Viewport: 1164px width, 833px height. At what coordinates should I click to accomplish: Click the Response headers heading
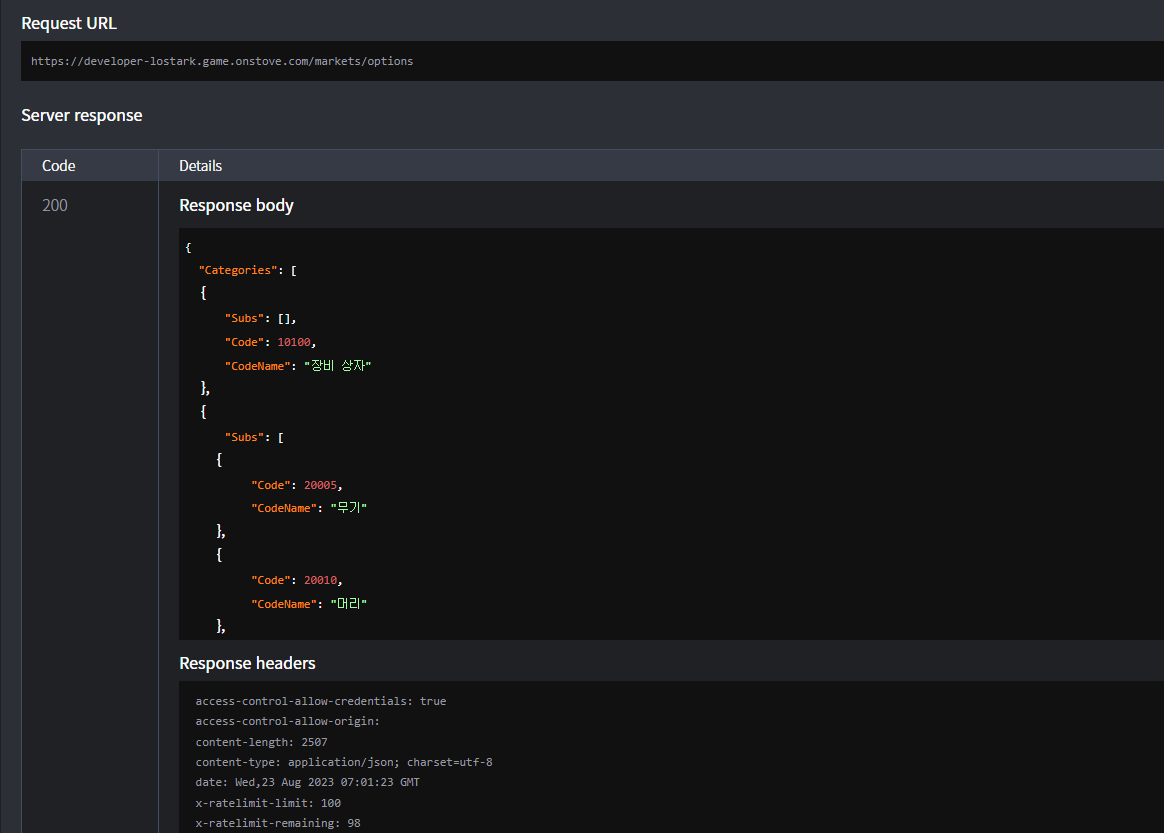[x=247, y=663]
